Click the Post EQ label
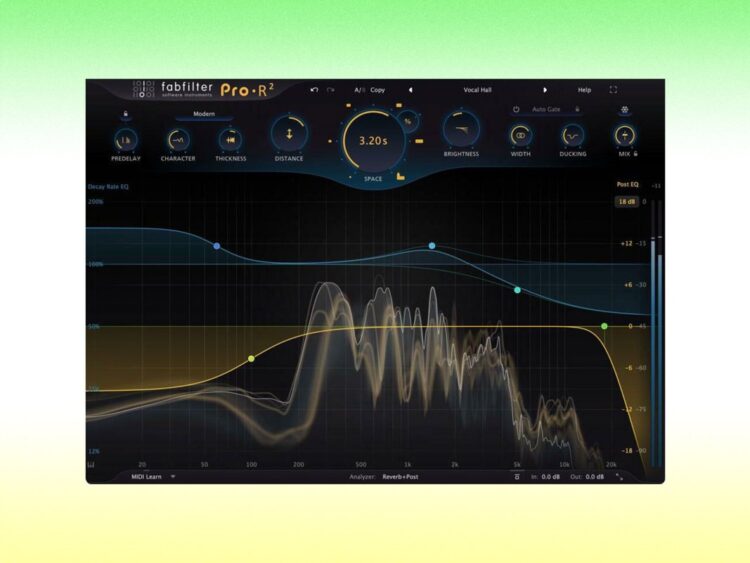 627,184
